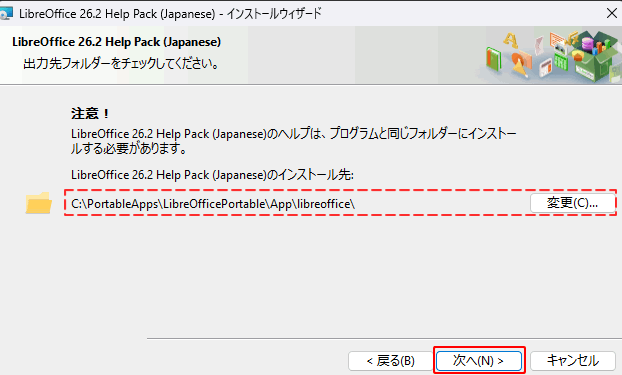Go back with the 戻る(B) button

pyautogui.click(x=390, y=361)
